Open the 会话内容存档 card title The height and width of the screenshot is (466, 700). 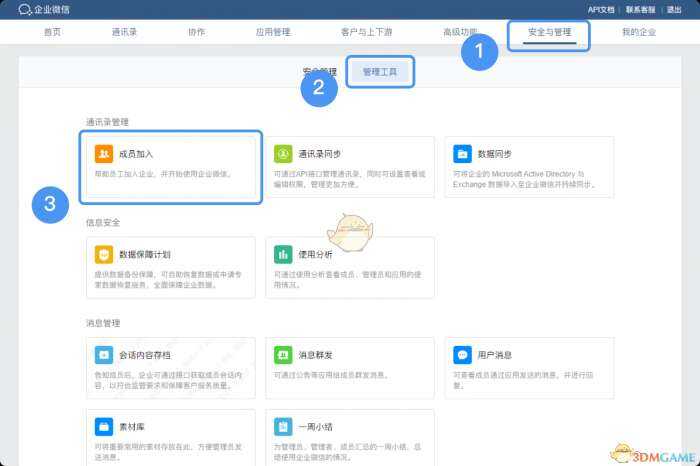coord(145,355)
